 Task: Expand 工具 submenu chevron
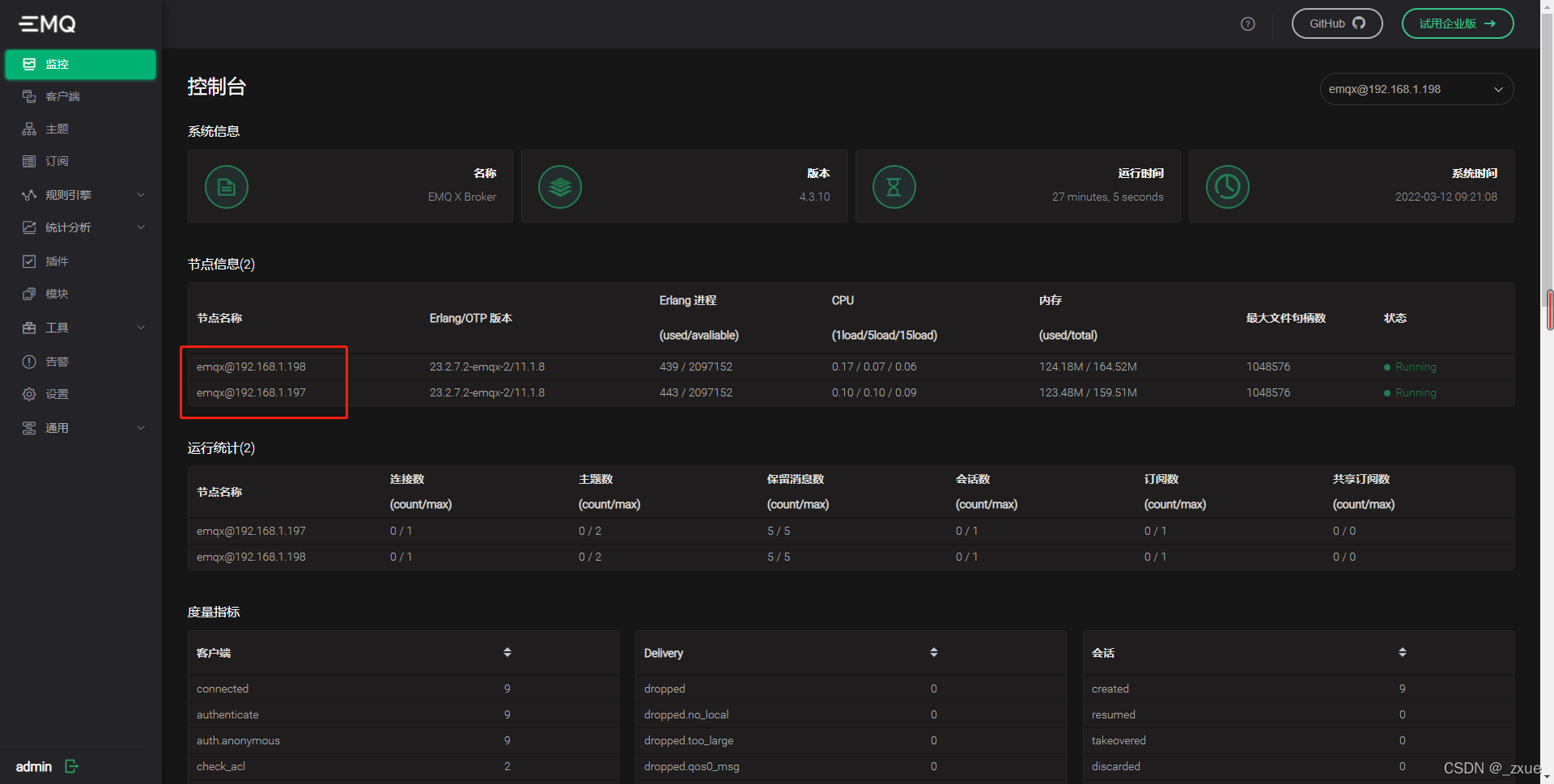[x=141, y=328]
